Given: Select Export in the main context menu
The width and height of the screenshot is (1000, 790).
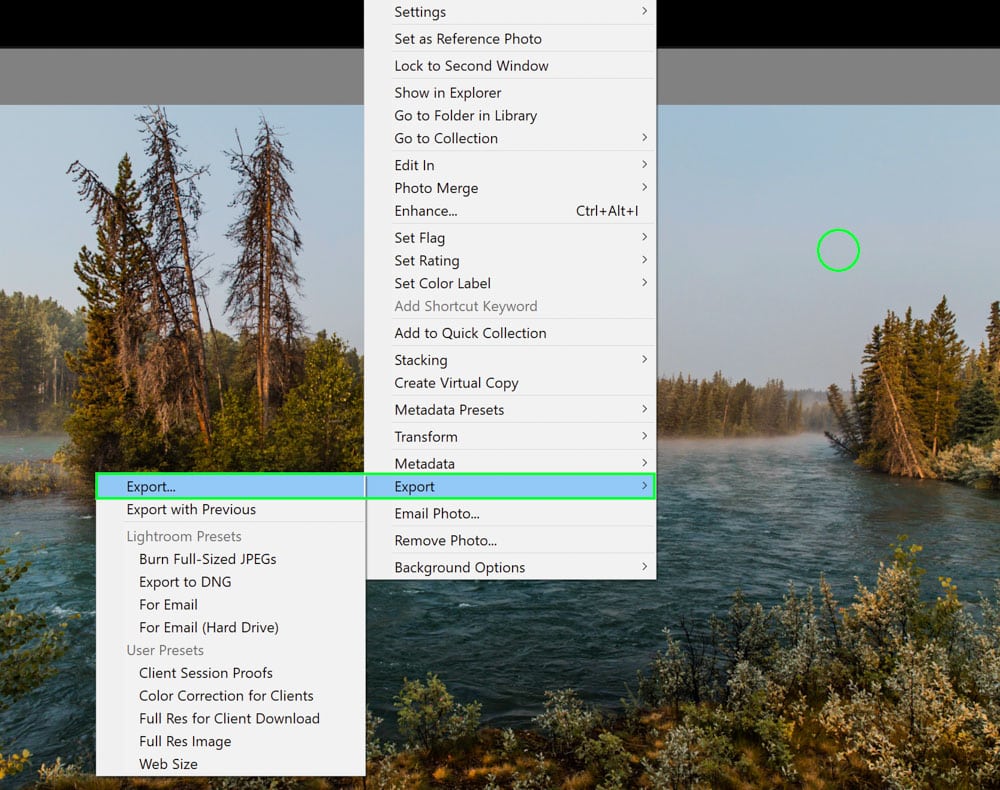Looking at the screenshot, I should pyautogui.click(x=510, y=486).
